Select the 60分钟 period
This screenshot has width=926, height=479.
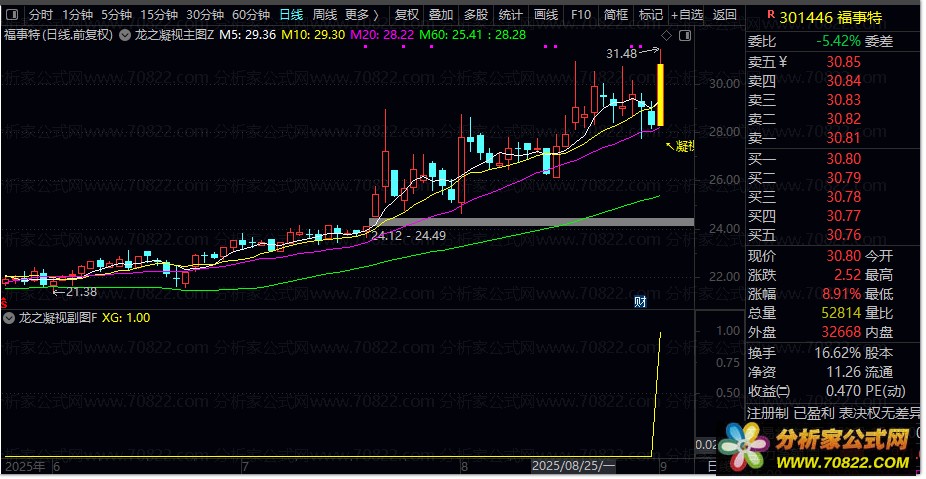251,15
